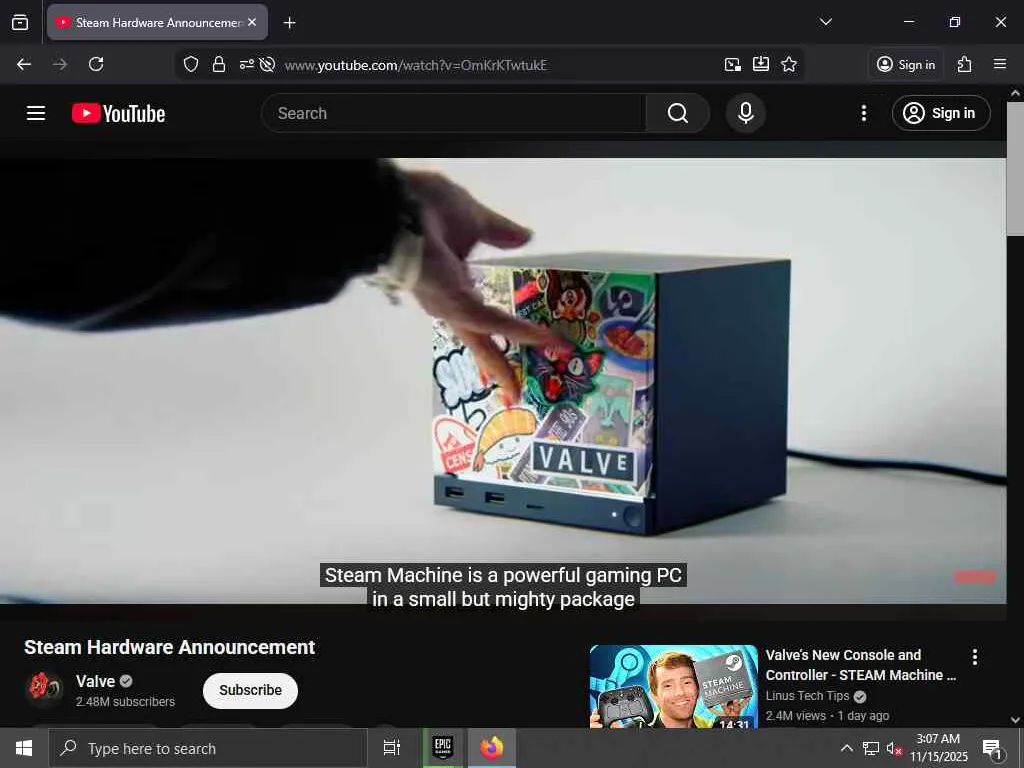
Task: Click scrollbar down arrow
Action: [1015, 720]
